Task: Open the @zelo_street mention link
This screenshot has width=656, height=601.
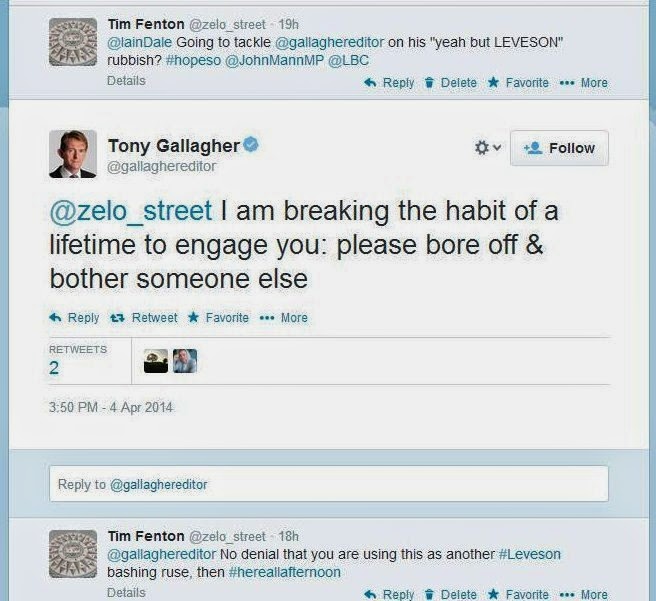Action: pyautogui.click(x=131, y=211)
